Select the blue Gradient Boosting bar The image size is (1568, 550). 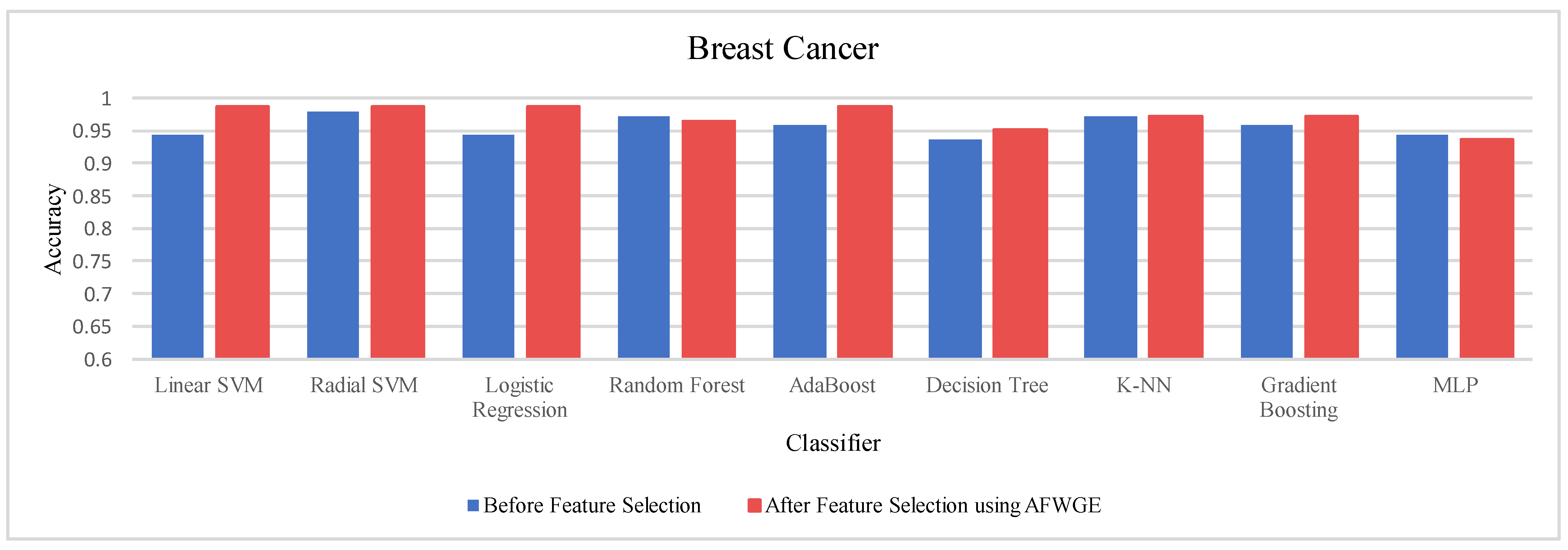(1267, 241)
